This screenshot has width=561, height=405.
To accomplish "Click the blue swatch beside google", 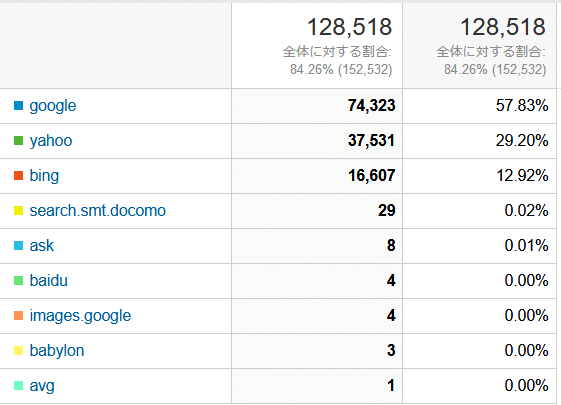I will tap(18, 106).
